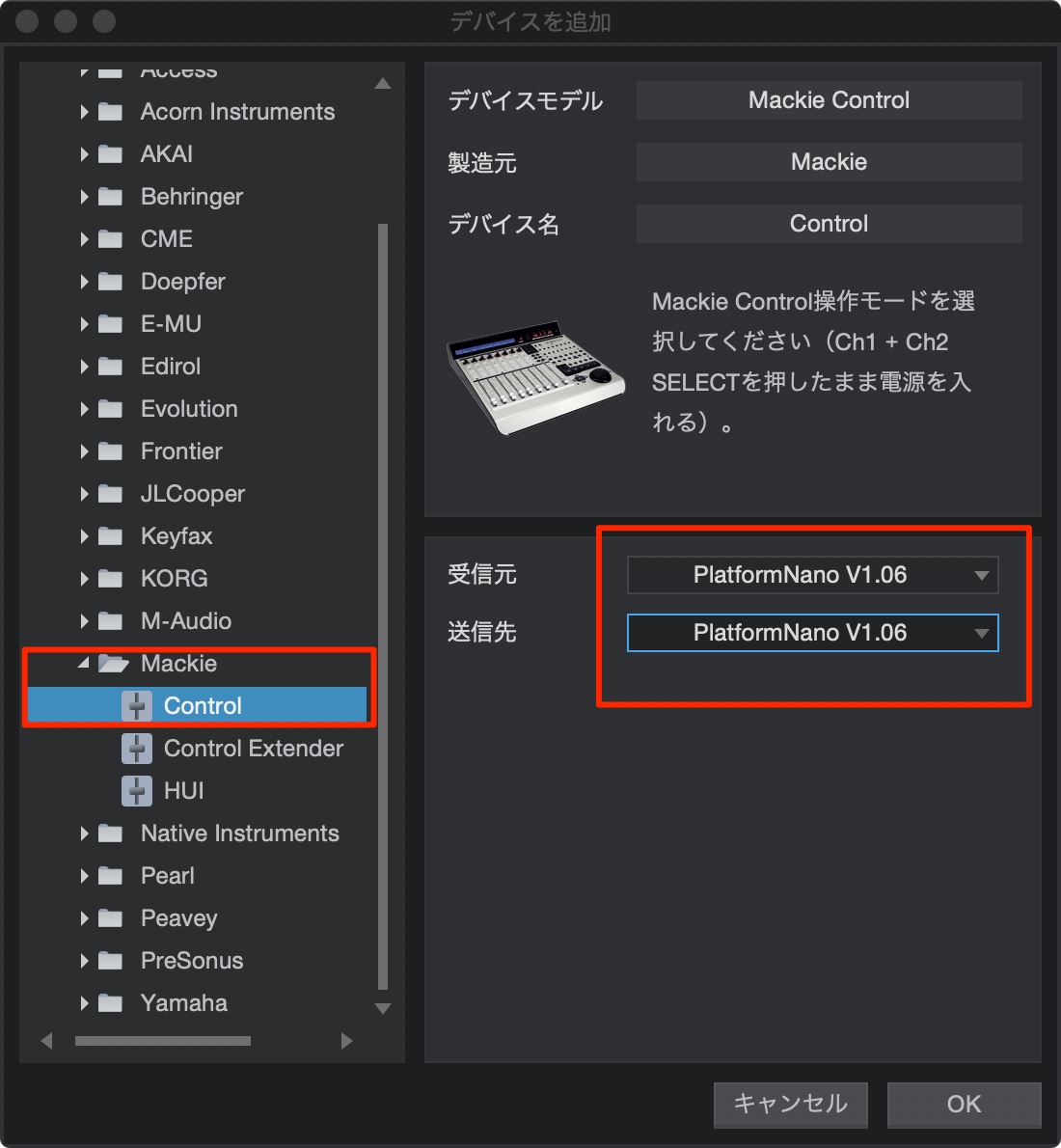The image size is (1061, 1148).
Task: Click the M-Audio folder icon
Action: (x=111, y=621)
